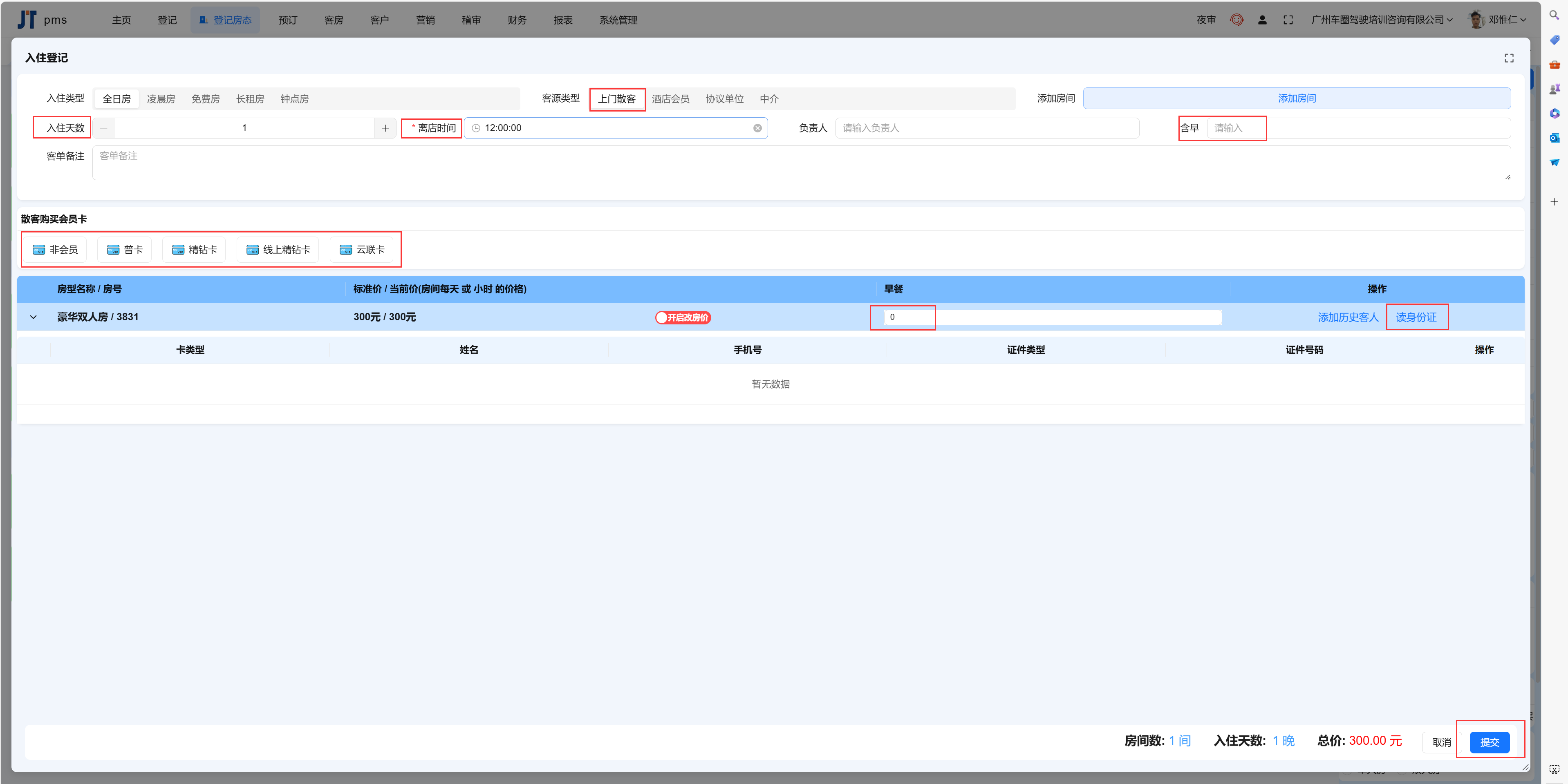Increase 入住天数 with plus stepper
Screen dimensions: 1568x784
pyautogui.click(x=385, y=128)
